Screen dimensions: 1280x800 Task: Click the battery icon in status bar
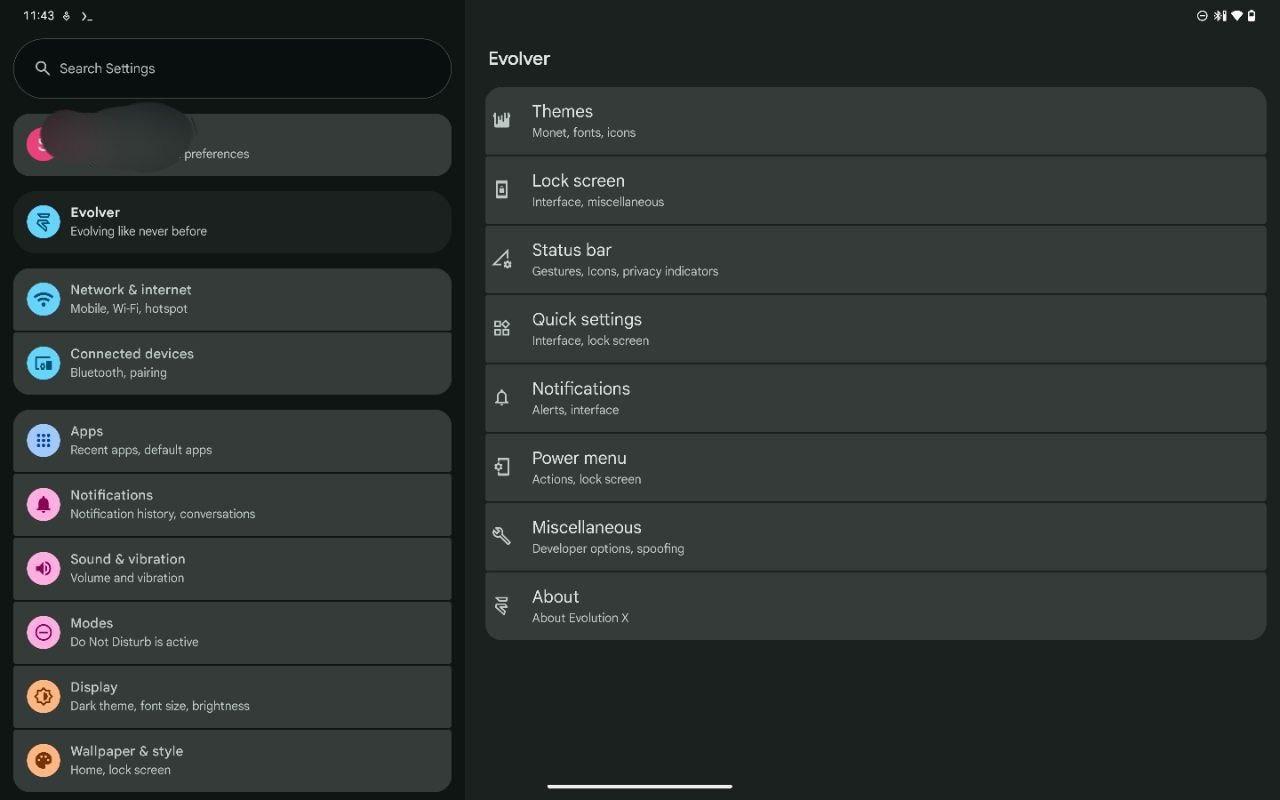(x=1251, y=16)
